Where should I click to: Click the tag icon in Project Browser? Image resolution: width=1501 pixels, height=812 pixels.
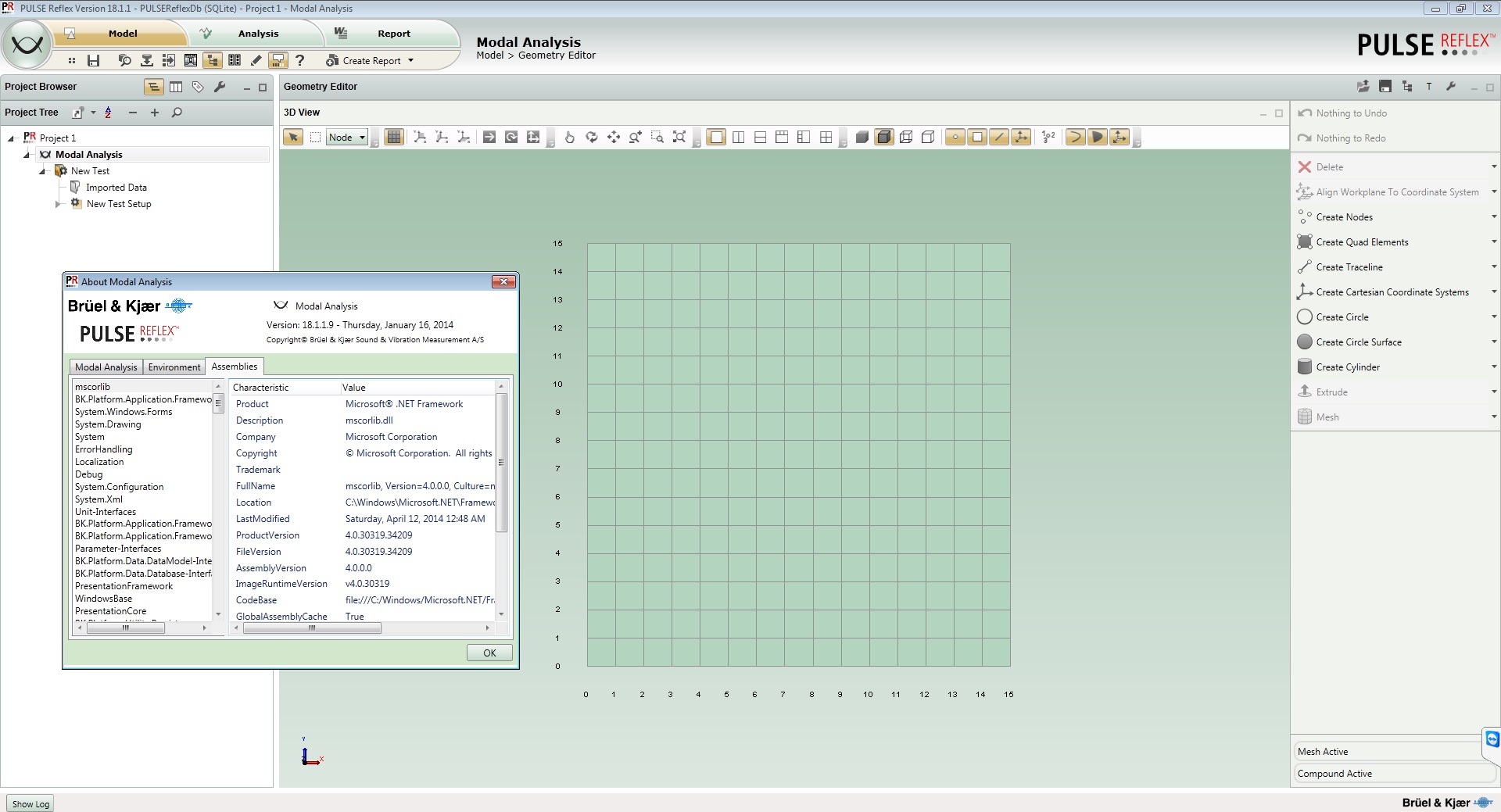198,87
